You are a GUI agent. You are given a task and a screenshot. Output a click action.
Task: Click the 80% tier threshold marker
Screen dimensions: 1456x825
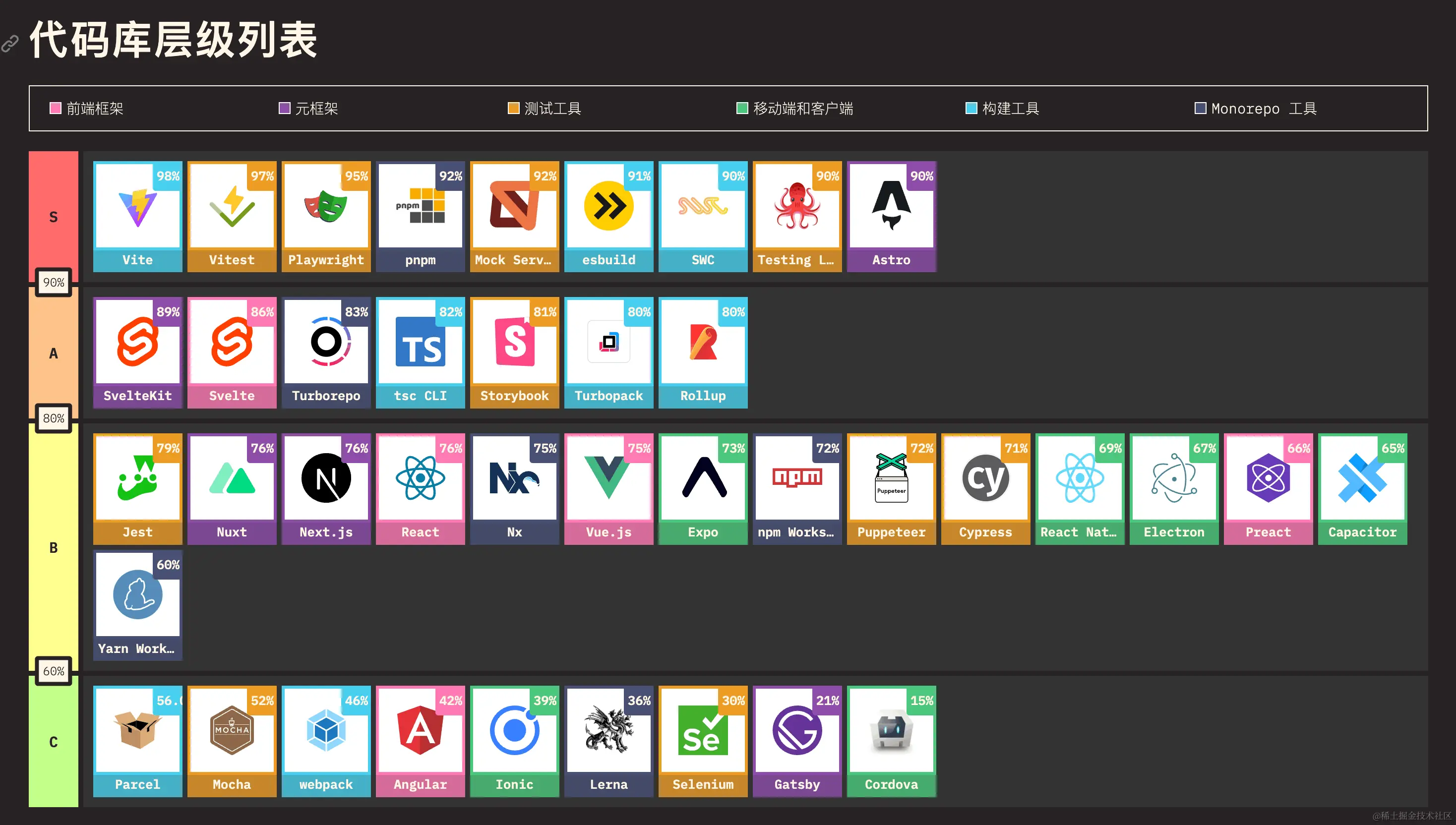pyautogui.click(x=53, y=418)
